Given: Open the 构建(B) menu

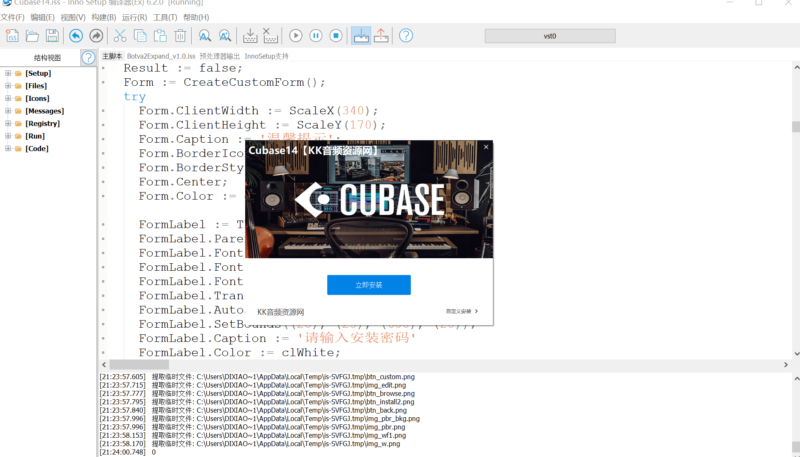Looking at the screenshot, I should [x=104, y=17].
